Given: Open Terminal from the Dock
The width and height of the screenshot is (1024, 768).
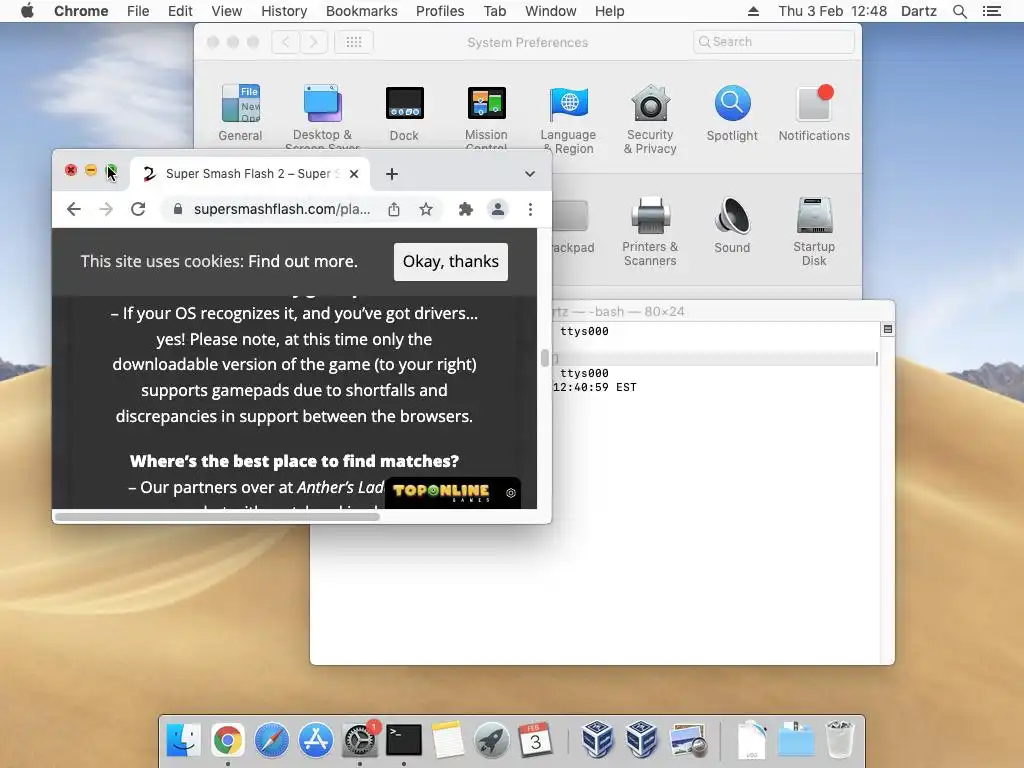Looking at the screenshot, I should pyautogui.click(x=404, y=740).
